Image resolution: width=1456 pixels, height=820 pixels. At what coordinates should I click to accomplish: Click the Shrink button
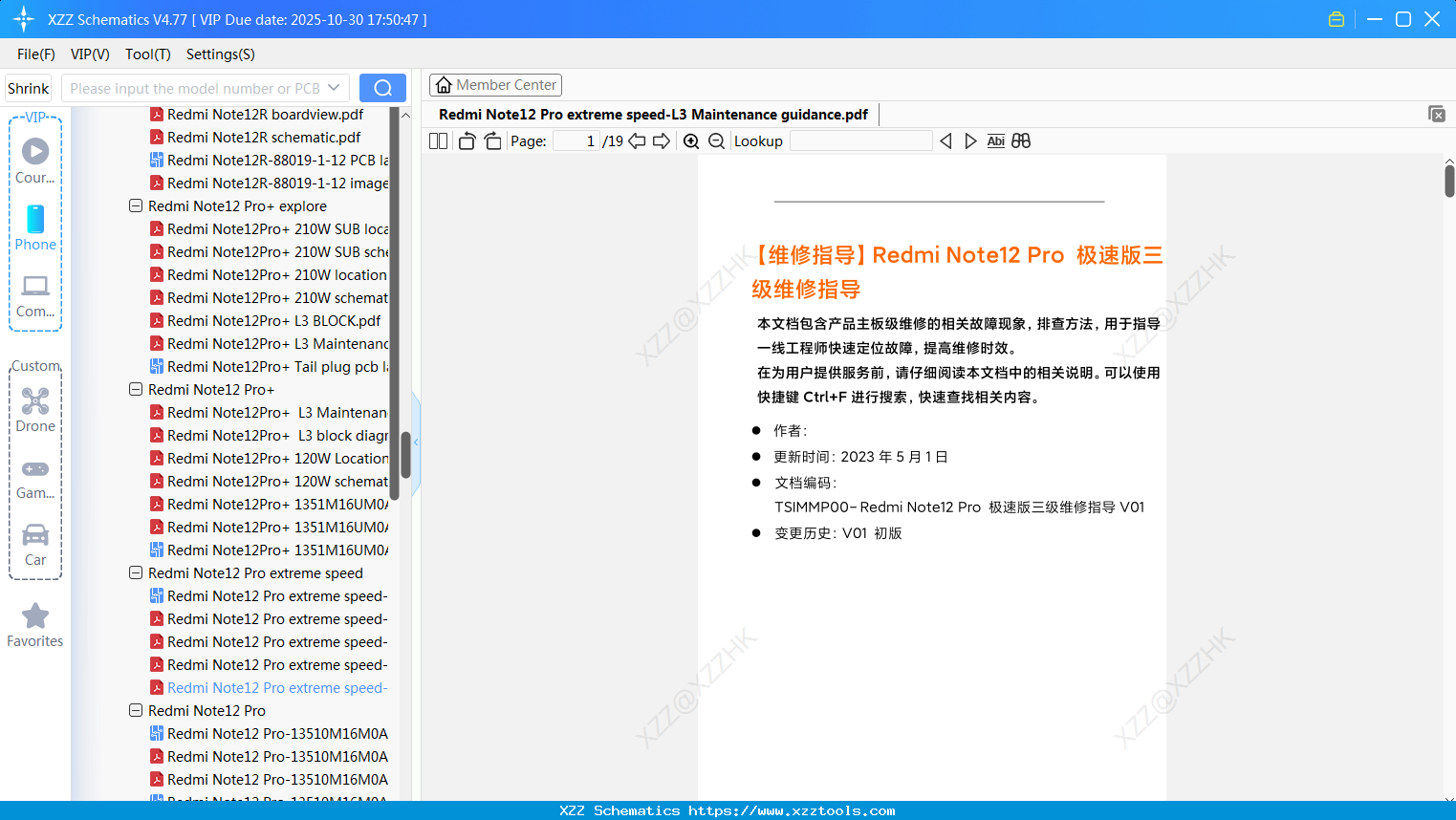point(27,87)
